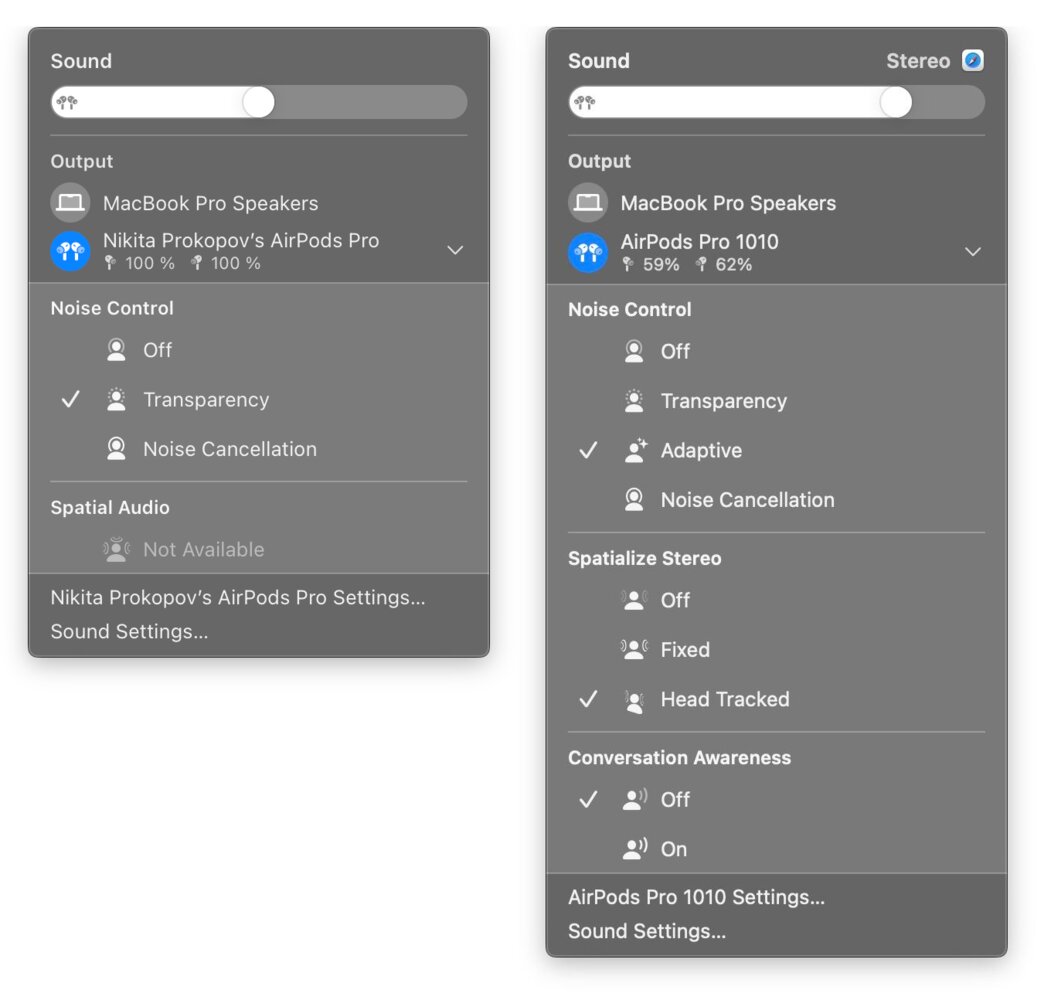Open Nikita Prokopov's AirPods Pro Settings

tap(238, 597)
